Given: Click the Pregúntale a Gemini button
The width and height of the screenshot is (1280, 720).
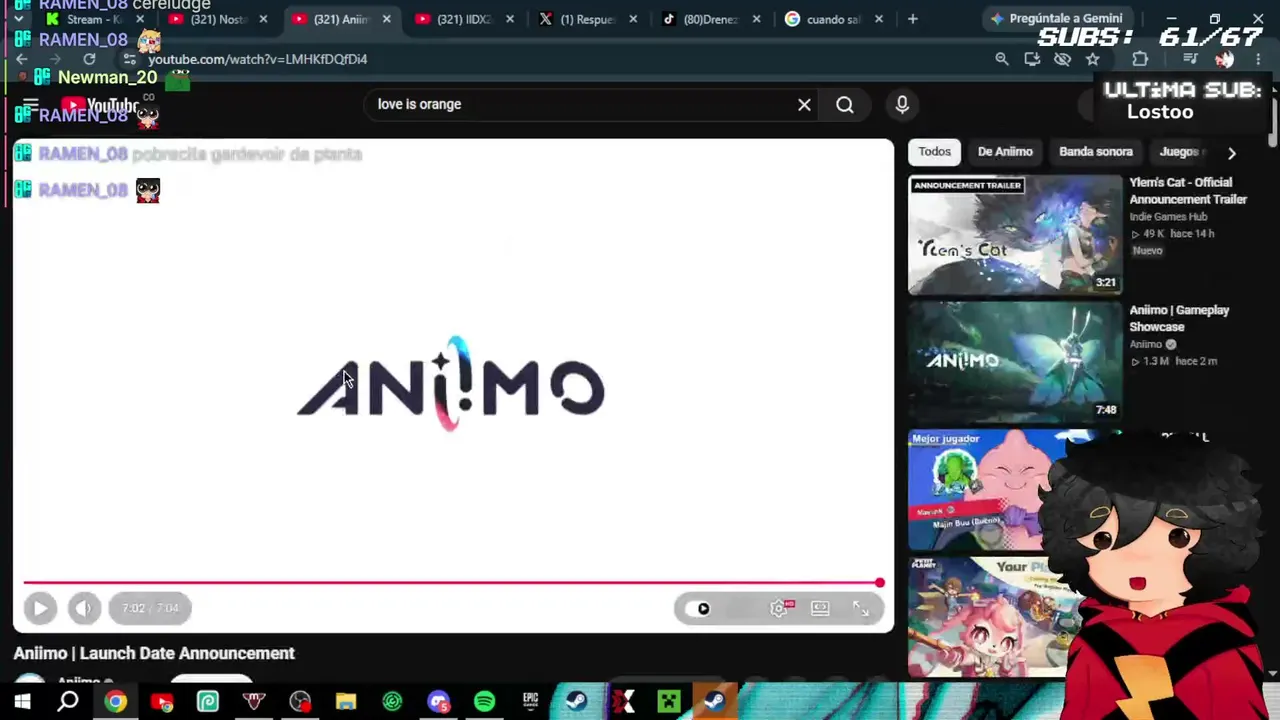Looking at the screenshot, I should point(1056,19).
